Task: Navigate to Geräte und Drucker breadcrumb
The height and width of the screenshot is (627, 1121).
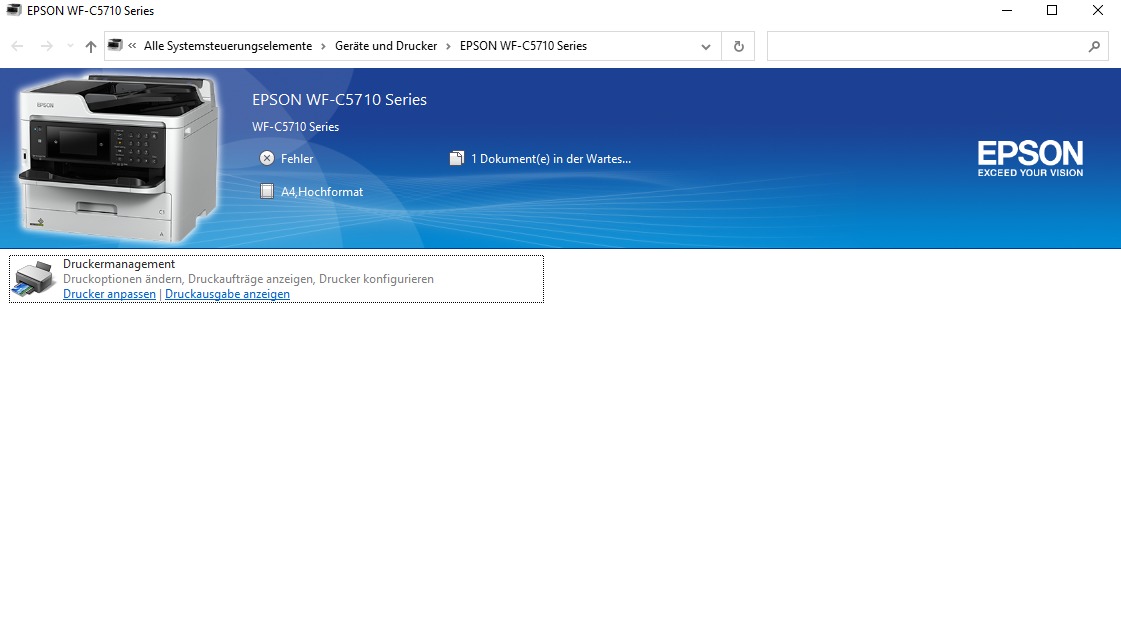Action: pos(386,46)
